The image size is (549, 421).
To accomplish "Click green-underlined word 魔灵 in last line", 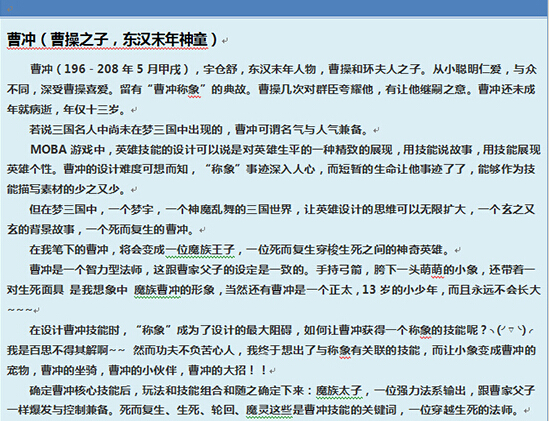I will coord(257,410).
